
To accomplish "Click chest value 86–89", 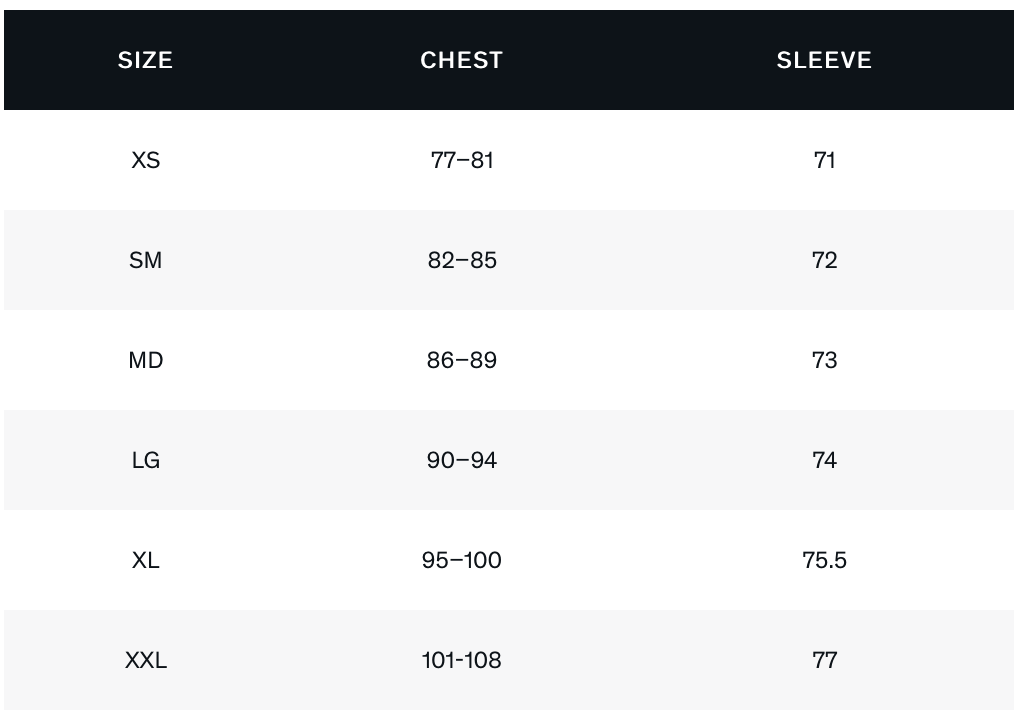I will (x=461, y=360).
